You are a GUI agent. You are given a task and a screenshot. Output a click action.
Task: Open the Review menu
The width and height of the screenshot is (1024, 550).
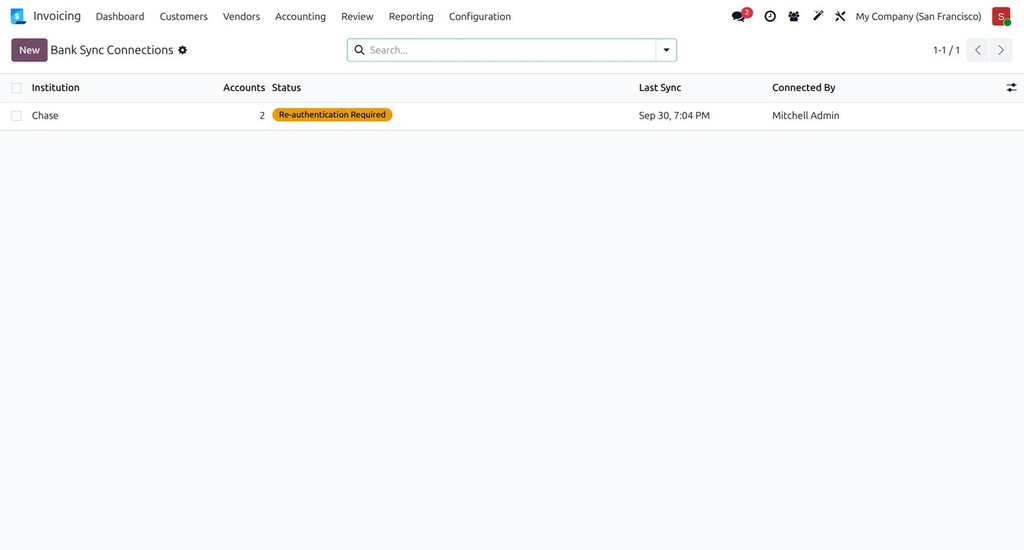[357, 16]
